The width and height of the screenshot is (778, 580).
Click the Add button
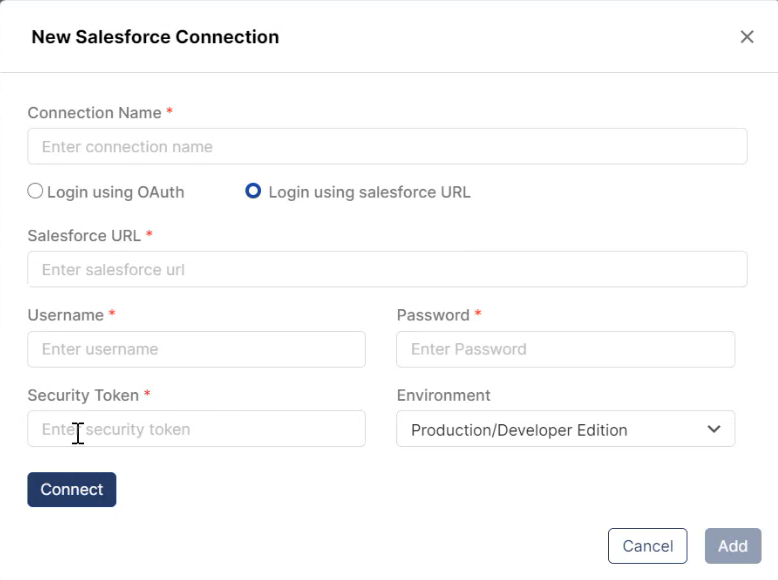tap(732, 546)
